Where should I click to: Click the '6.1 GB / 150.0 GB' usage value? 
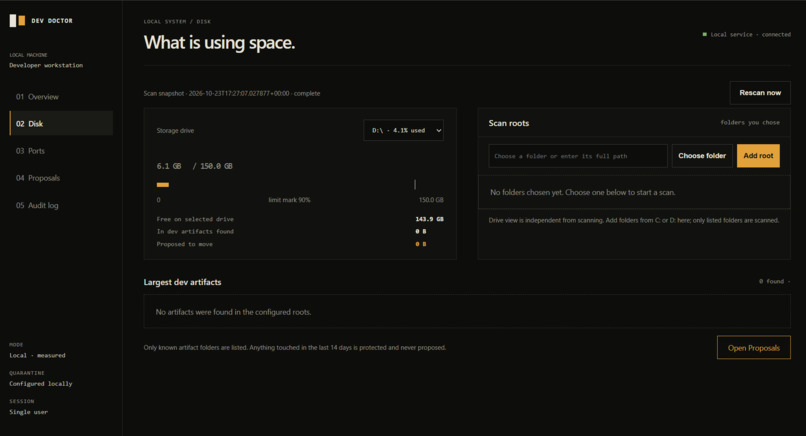(x=194, y=166)
